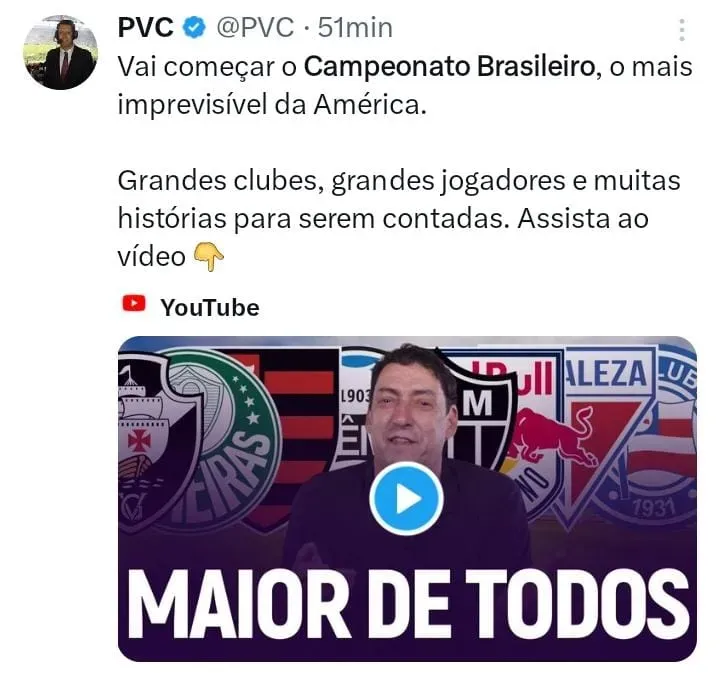The width and height of the screenshot is (720, 673).
Task: Play the embedded YouTube video
Action: 406,498
